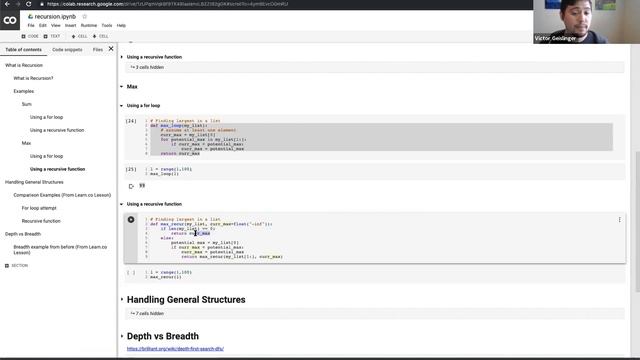
Task: Jump to Depth vs Breadth in contents
Action: point(23,234)
